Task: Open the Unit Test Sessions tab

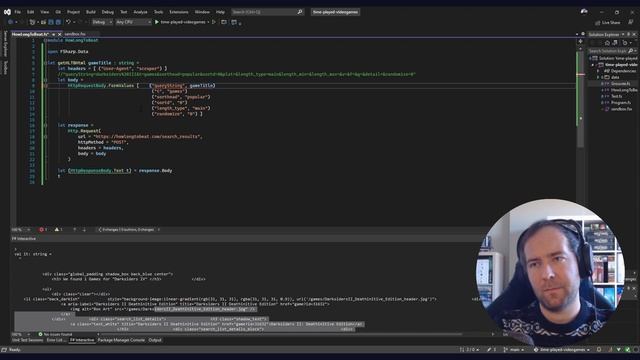Action: [27, 340]
